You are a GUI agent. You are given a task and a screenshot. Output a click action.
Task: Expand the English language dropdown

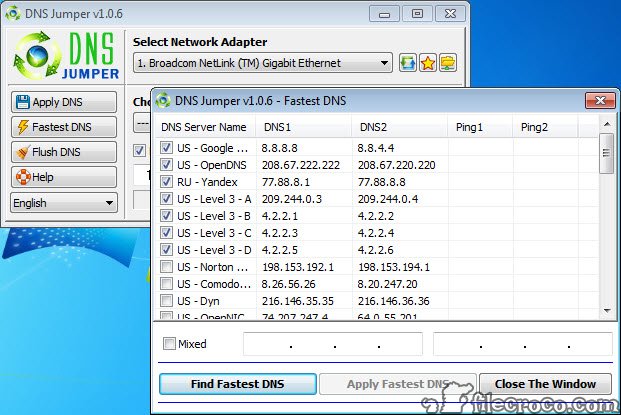tap(64, 203)
